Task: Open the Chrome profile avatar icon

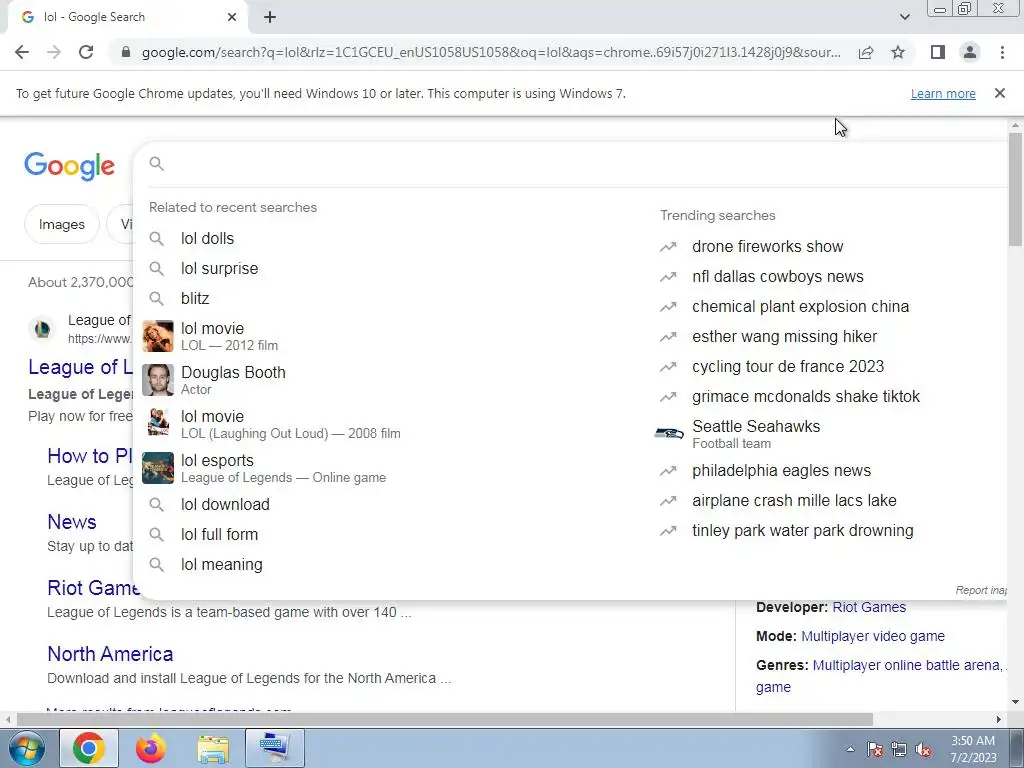Action: (970, 52)
